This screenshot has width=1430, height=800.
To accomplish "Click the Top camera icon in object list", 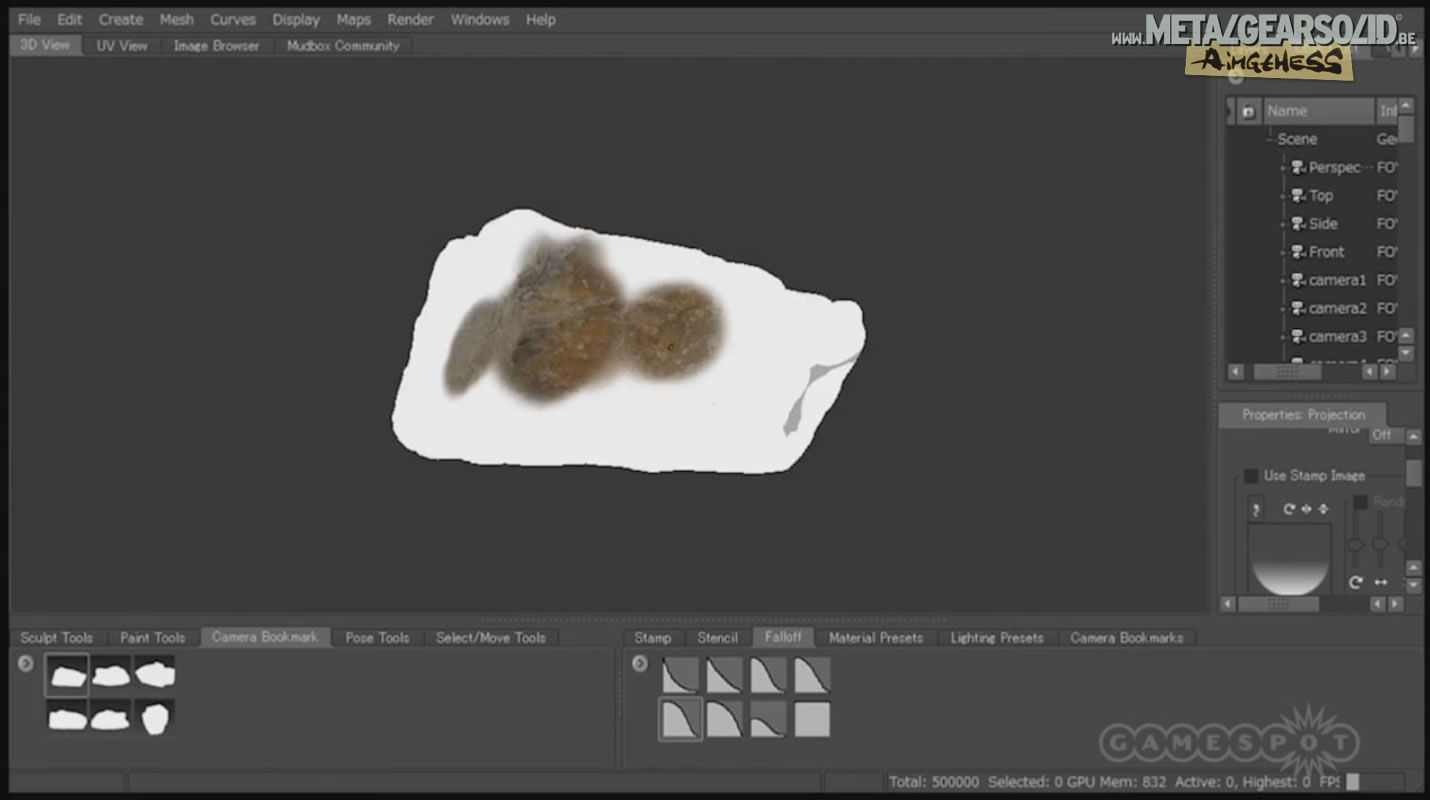I will point(1298,196).
